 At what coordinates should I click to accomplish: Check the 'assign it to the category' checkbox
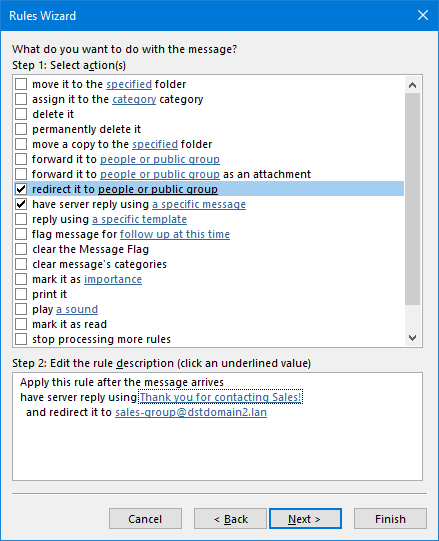[x=21, y=99]
